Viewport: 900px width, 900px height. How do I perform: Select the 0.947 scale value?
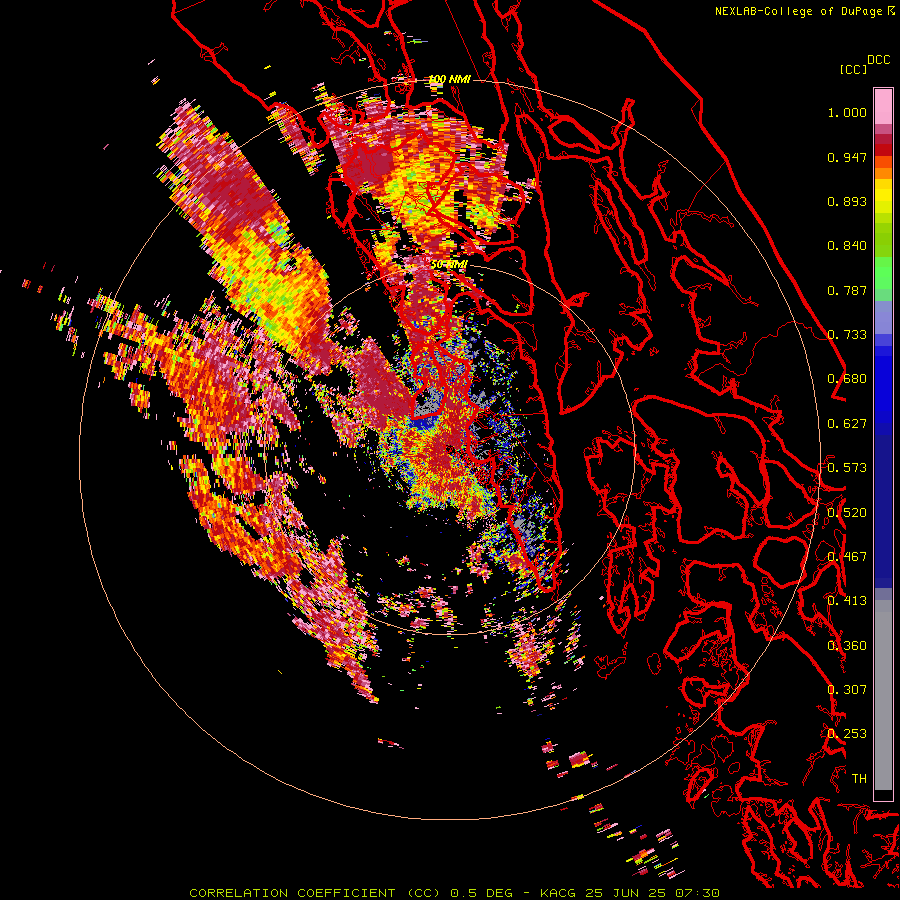tap(847, 157)
